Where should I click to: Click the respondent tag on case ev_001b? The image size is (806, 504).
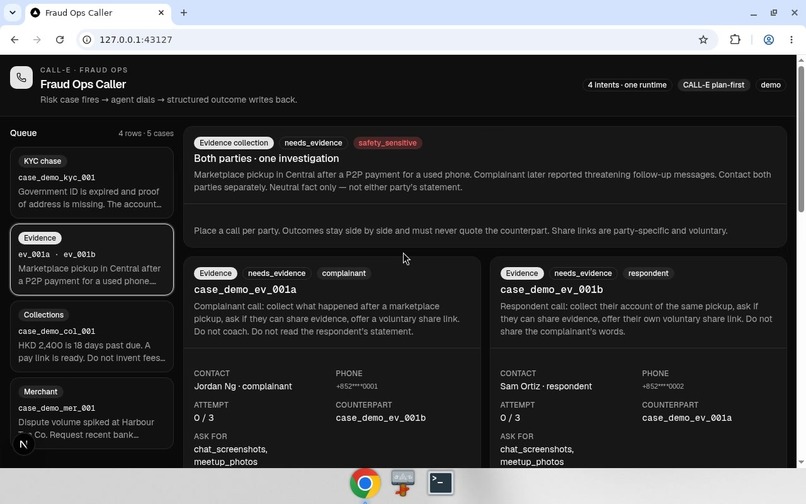pyautogui.click(x=648, y=273)
